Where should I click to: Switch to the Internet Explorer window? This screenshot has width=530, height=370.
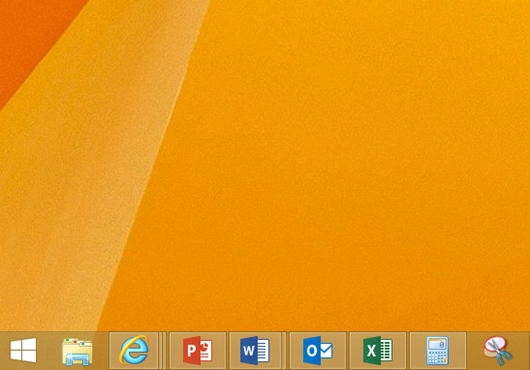pyautogui.click(x=135, y=350)
